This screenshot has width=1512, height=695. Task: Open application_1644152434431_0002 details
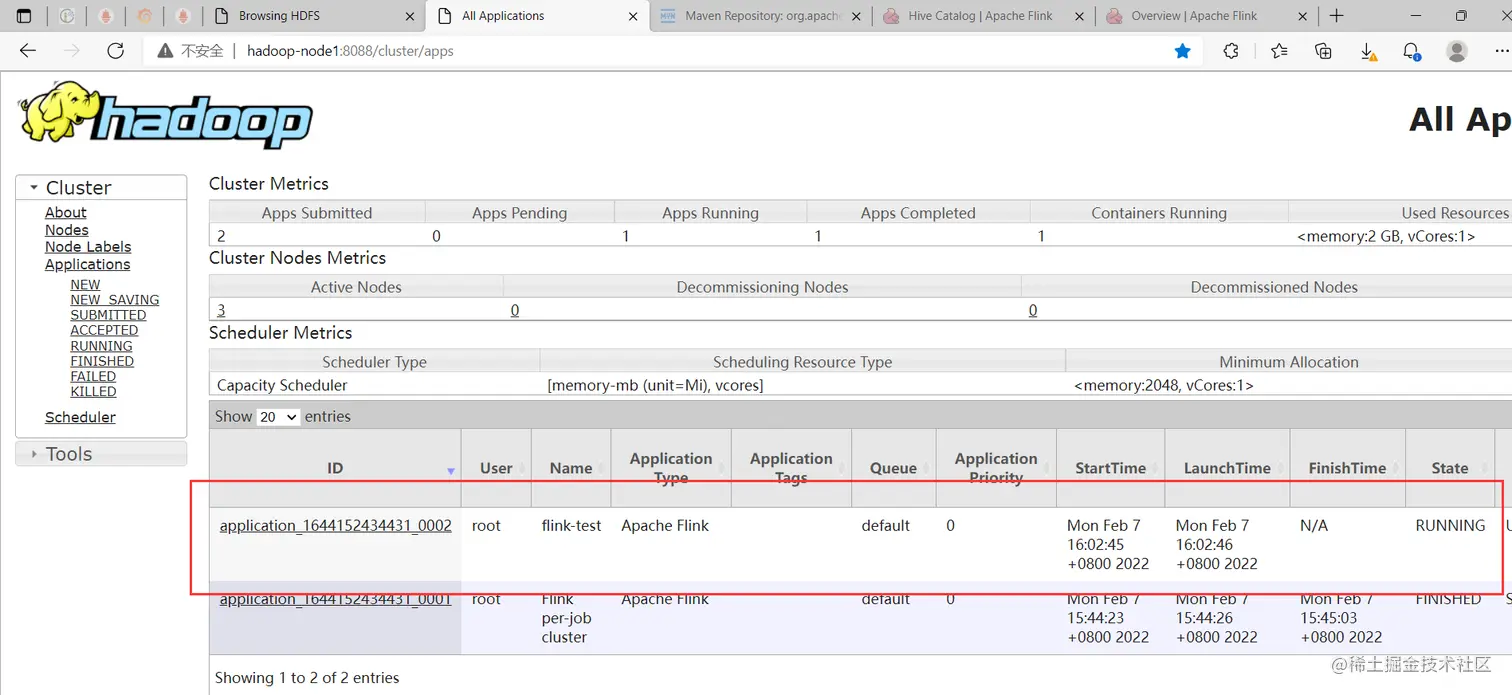pyautogui.click(x=335, y=525)
